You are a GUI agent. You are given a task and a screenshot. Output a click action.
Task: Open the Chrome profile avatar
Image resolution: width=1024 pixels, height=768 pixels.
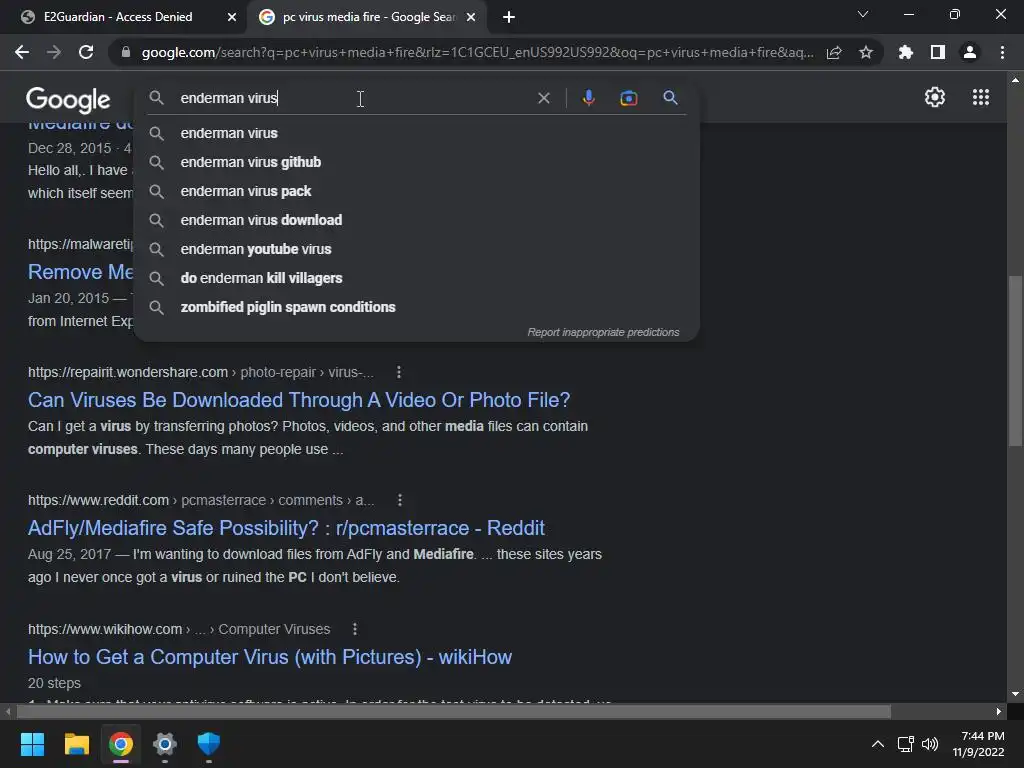pyautogui.click(x=970, y=52)
